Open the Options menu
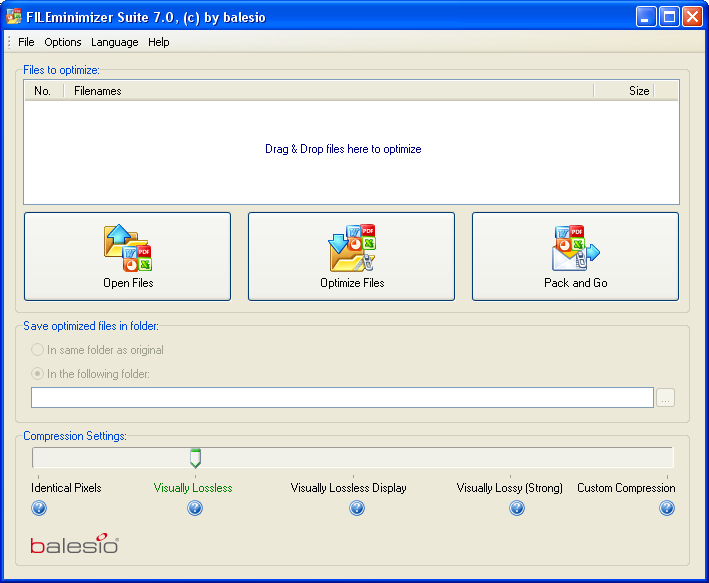The image size is (709, 583). click(63, 42)
